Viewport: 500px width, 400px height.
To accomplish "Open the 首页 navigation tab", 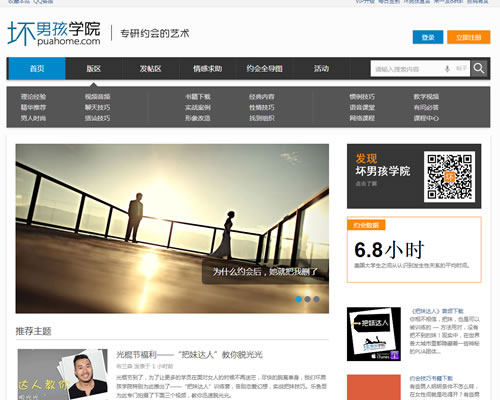I will 37,69.
